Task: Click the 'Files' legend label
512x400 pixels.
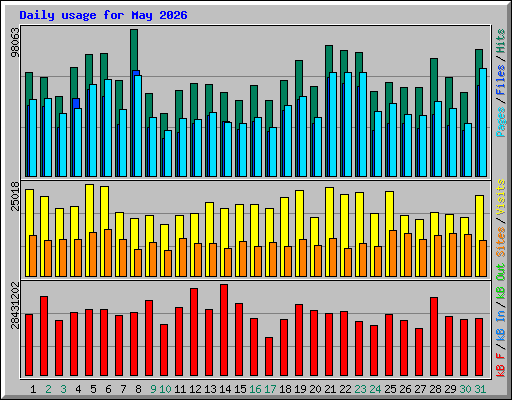Action: pos(501,80)
